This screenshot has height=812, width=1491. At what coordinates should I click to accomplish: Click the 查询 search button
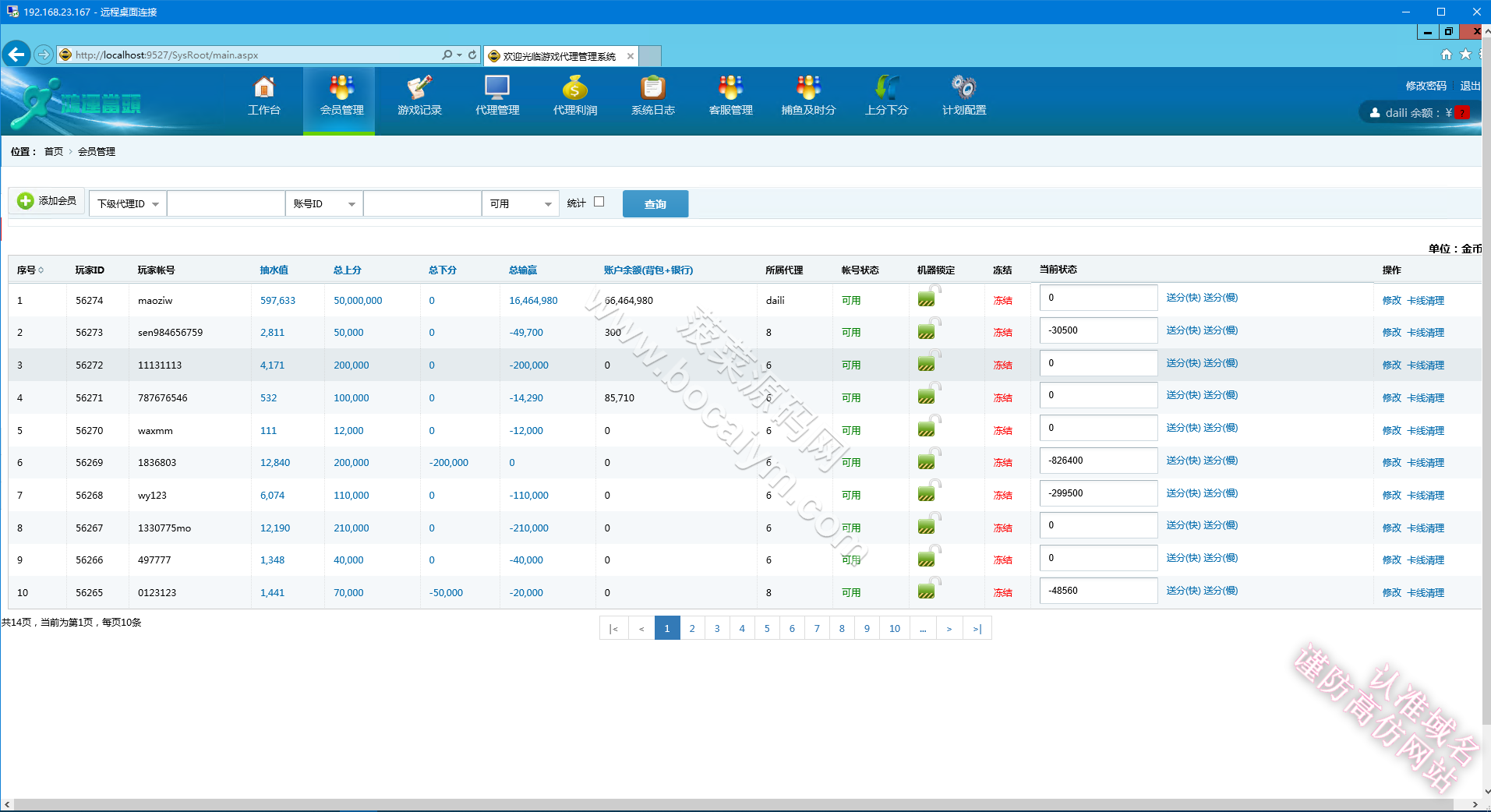tap(655, 204)
